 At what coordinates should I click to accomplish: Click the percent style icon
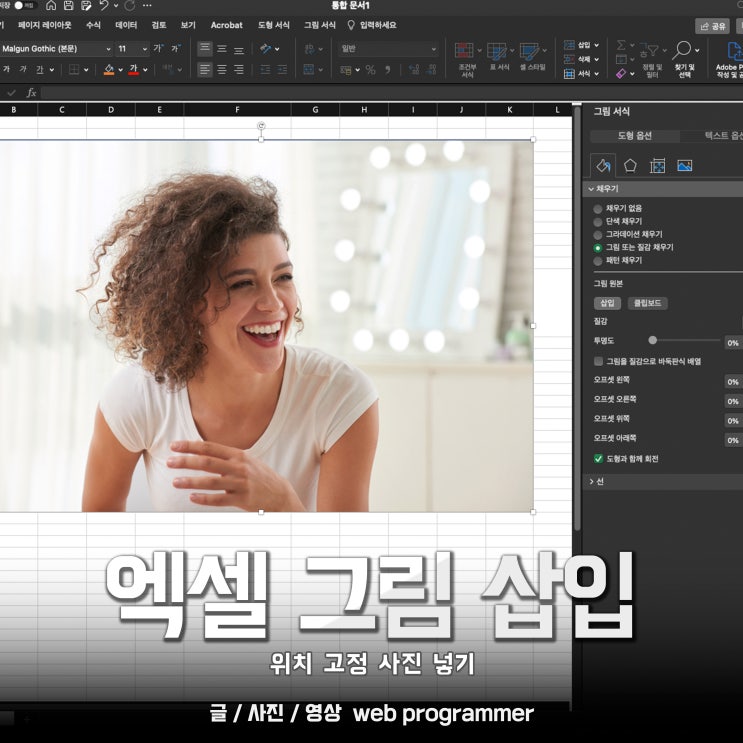[x=370, y=70]
